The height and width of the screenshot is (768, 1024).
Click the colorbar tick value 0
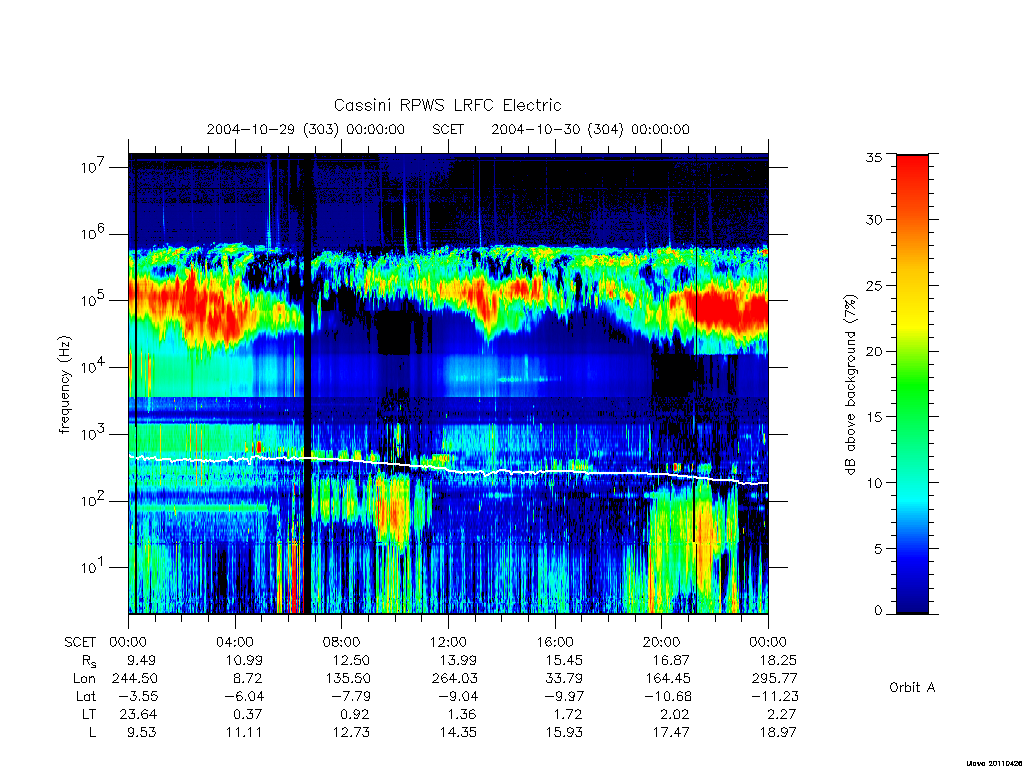[878, 611]
